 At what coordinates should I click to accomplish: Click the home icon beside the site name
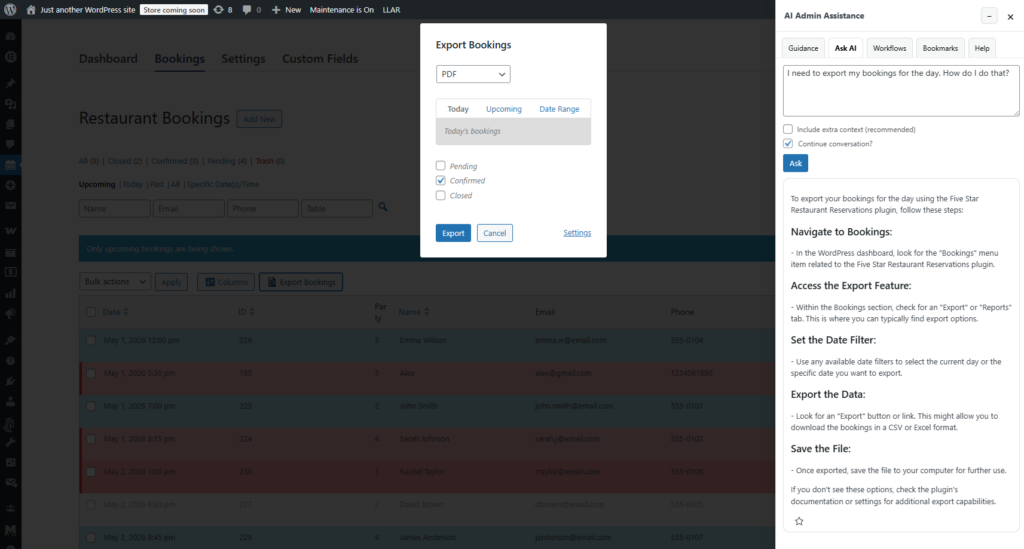[x=31, y=10]
